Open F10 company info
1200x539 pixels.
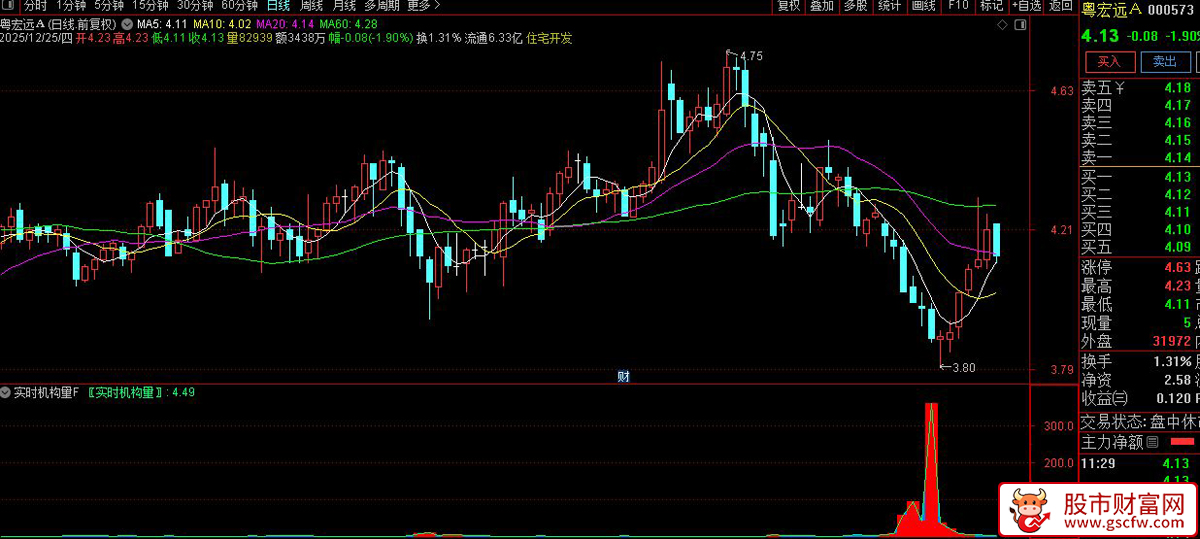point(958,6)
